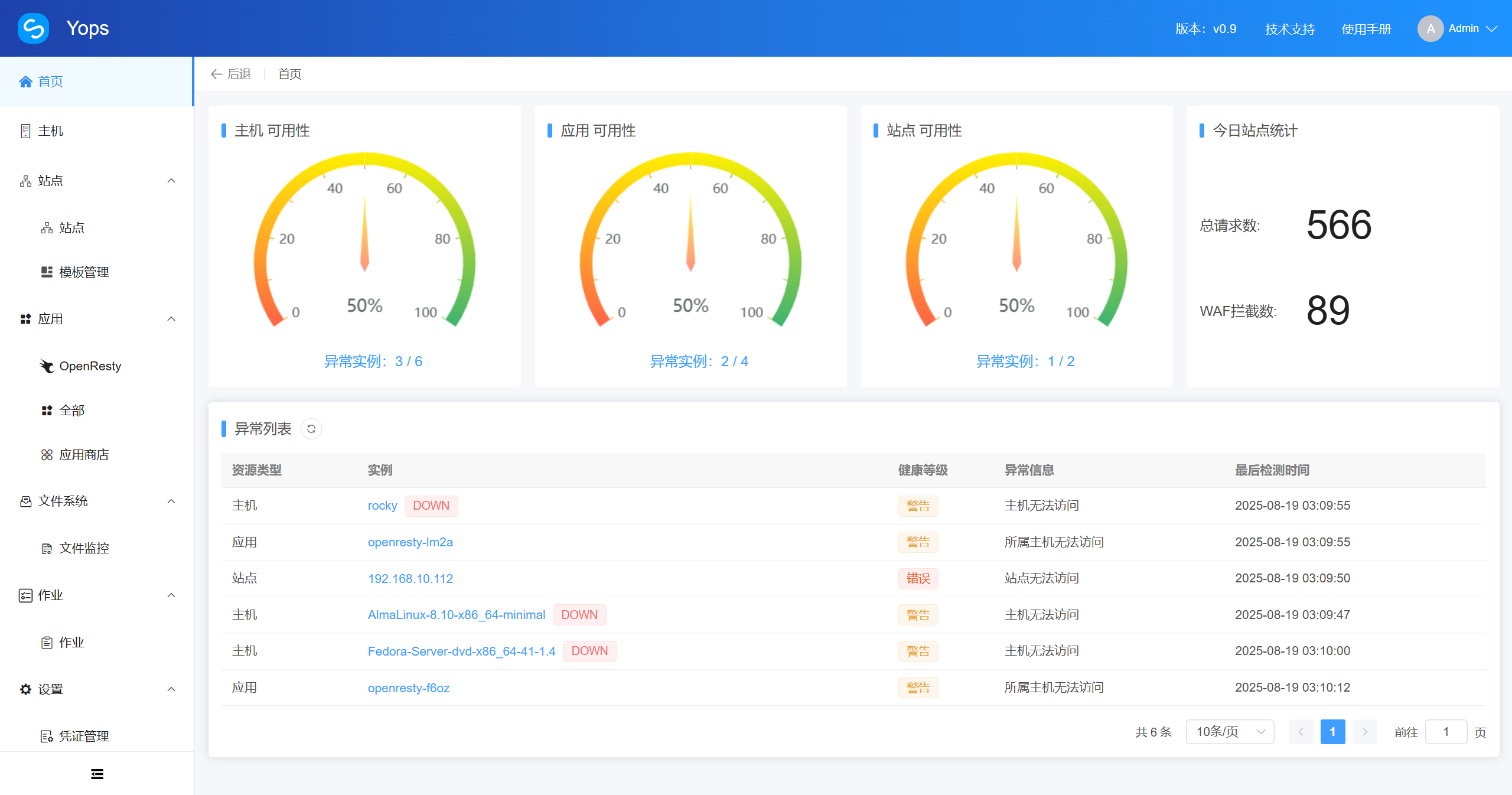Open the openresty-lm2a application link
This screenshot has width=1512, height=795.
[x=410, y=542]
